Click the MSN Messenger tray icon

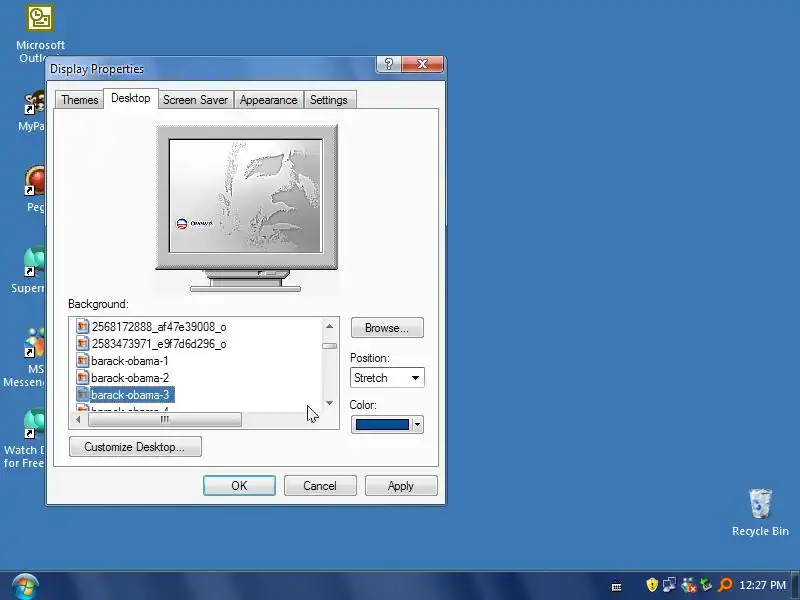(x=688, y=585)
